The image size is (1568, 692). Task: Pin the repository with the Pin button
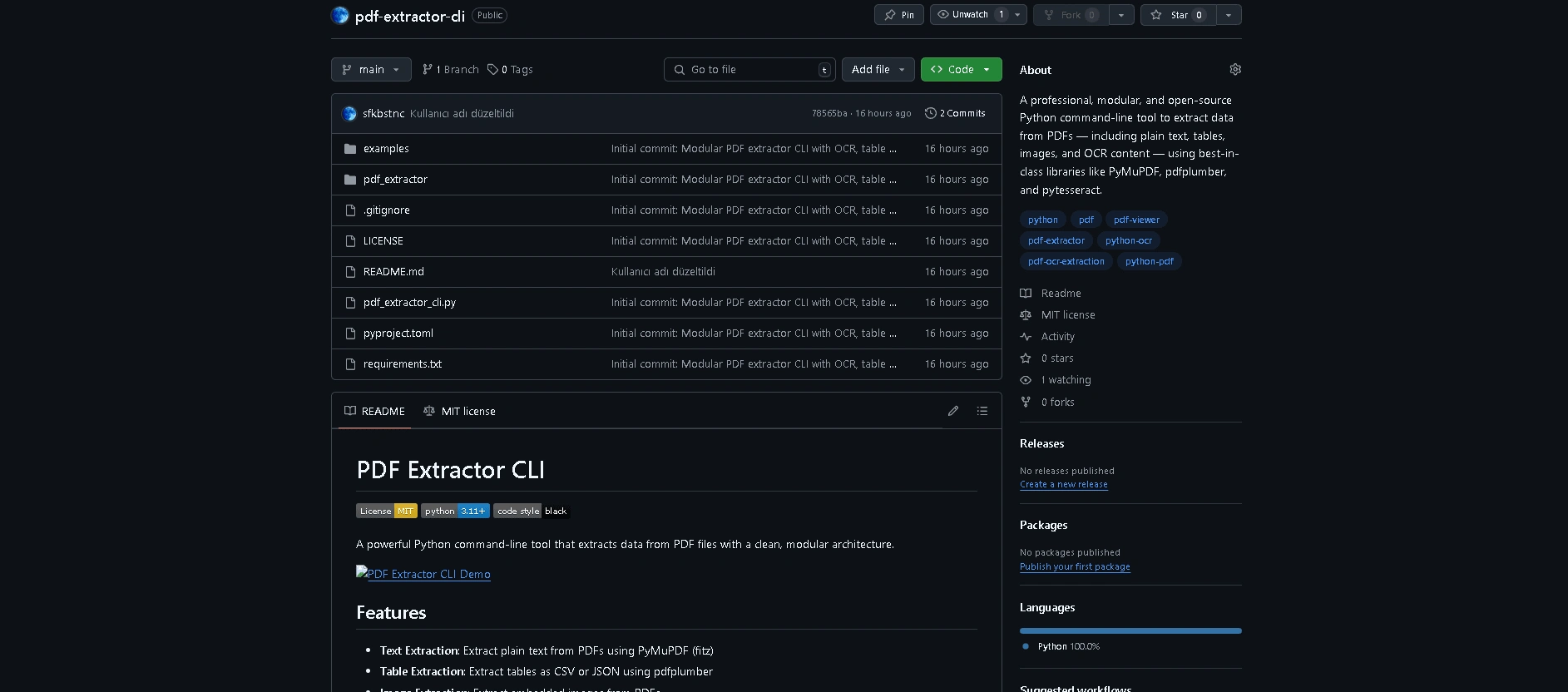pos(899,15)
